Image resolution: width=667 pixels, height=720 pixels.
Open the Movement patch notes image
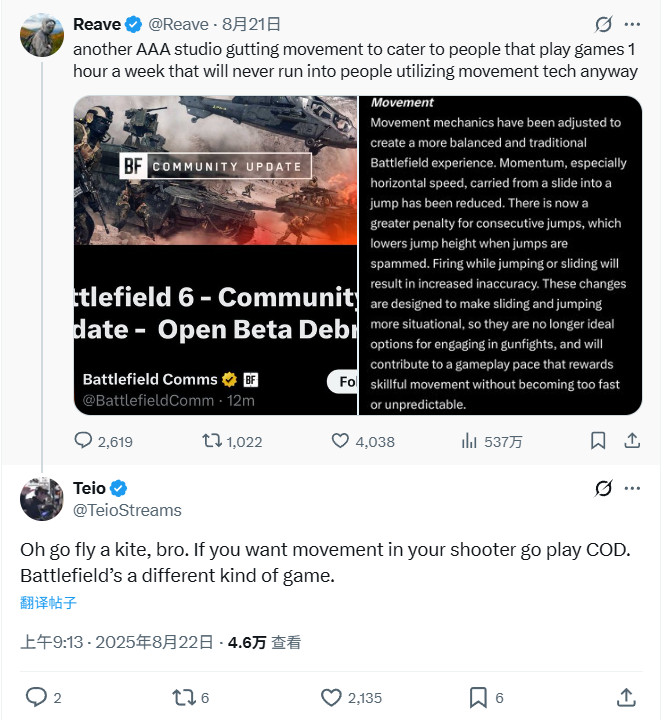coord(500,255)
